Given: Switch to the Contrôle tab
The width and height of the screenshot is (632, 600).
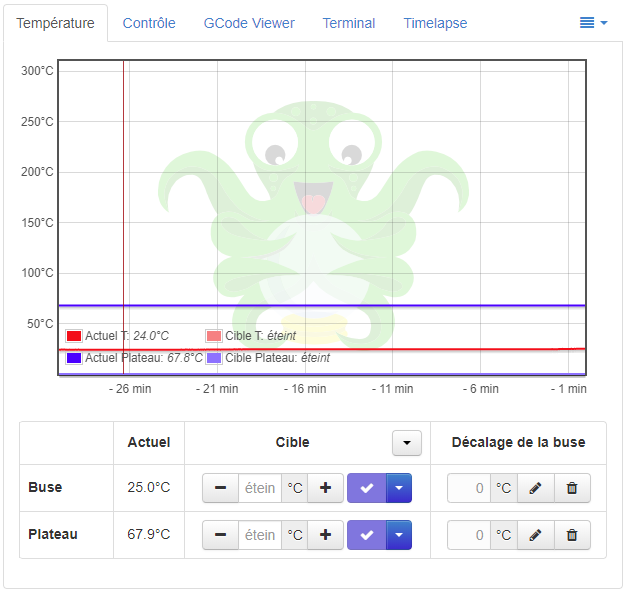Looking at the screenshot, I should 149,23.
